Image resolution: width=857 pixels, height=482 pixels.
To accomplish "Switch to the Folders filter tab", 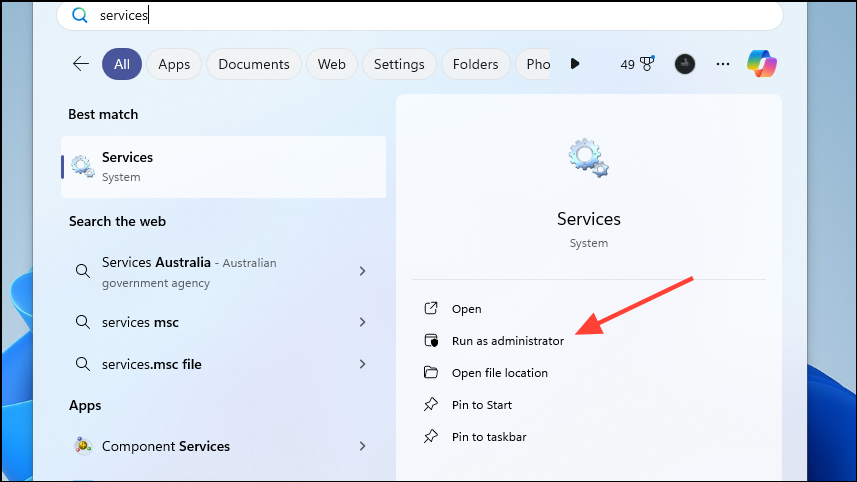I will point(476,64).
